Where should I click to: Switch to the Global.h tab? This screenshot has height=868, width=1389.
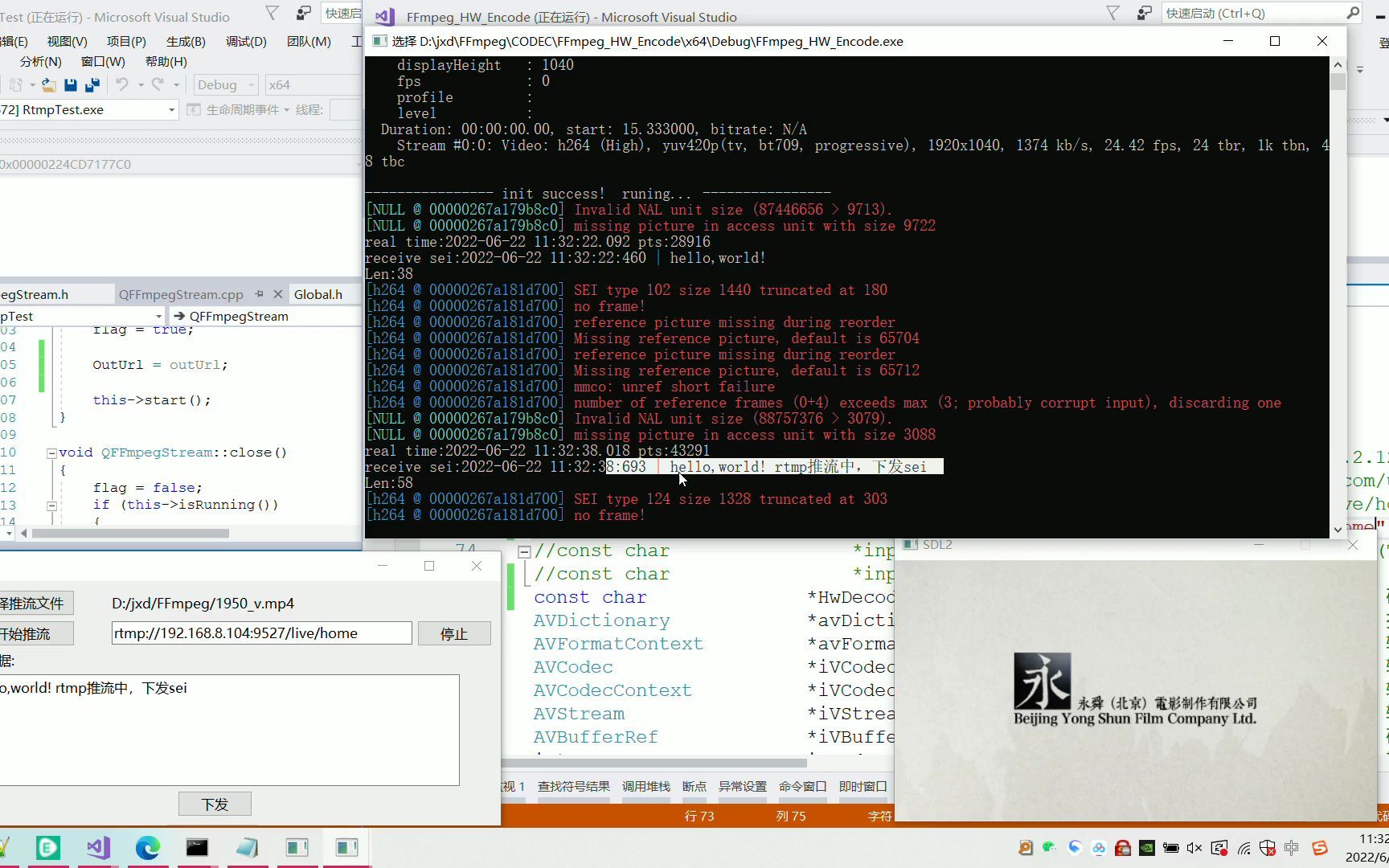point(318,294)
